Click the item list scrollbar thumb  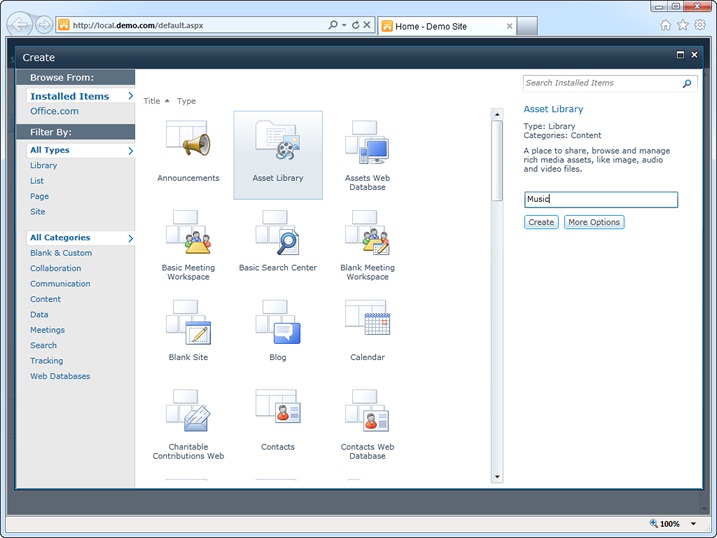pyautogui.click(x=497, y=160)
